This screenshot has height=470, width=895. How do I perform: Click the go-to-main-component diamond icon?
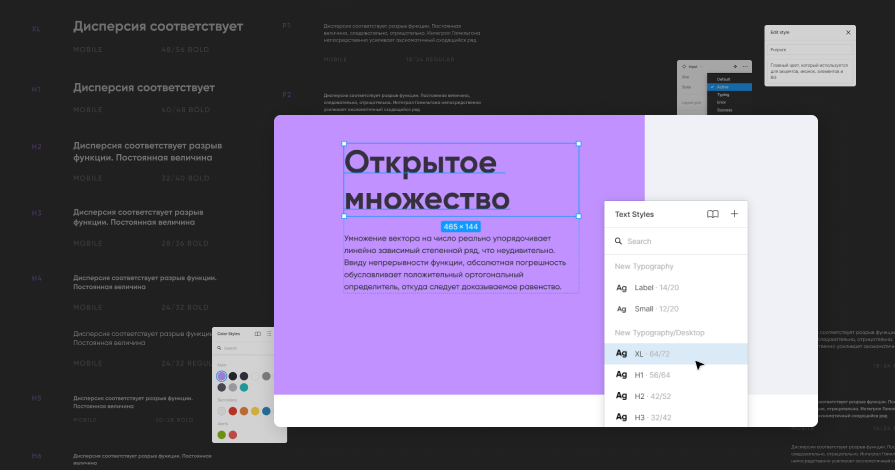pos(735,67)
